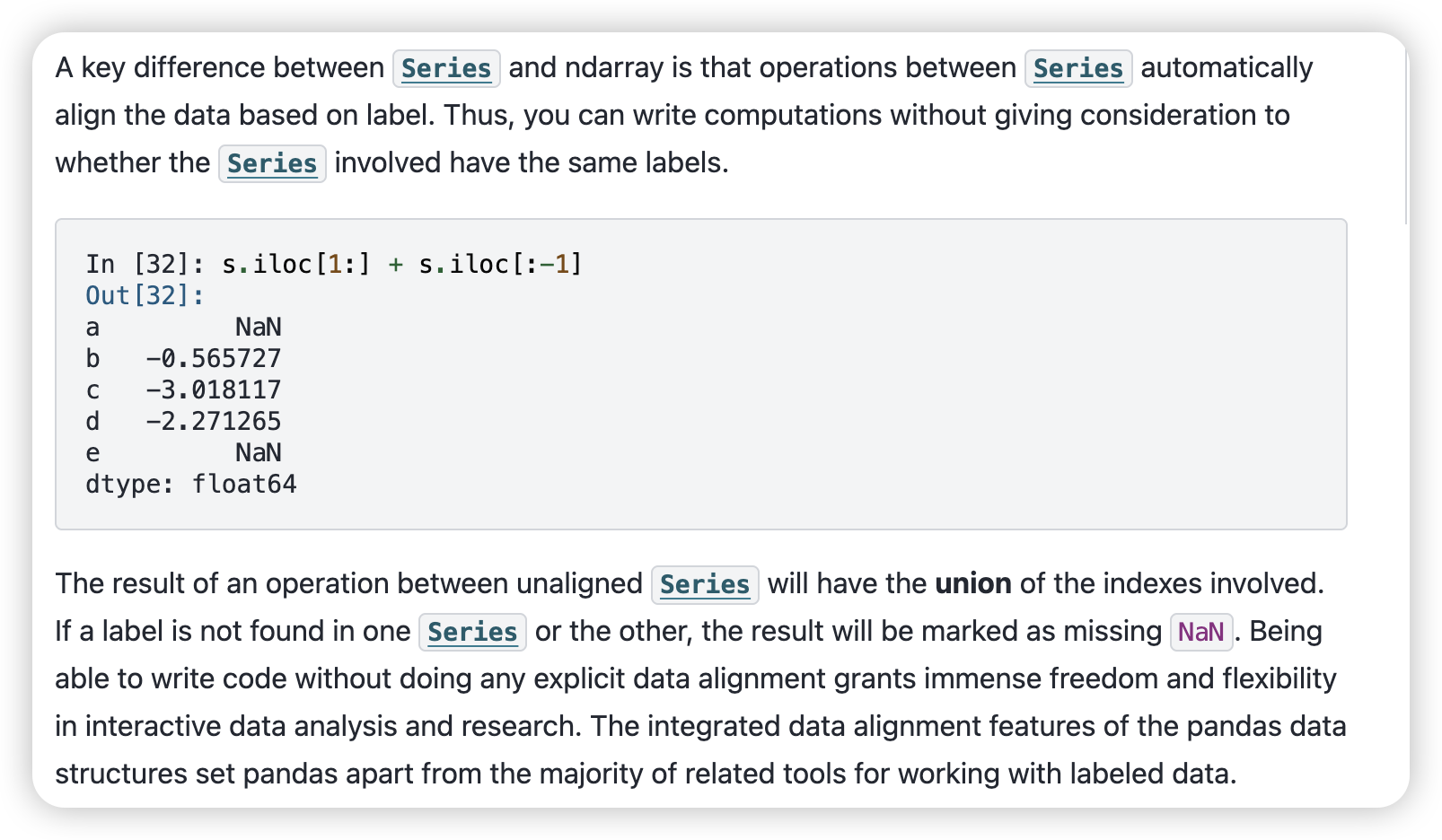Screen dimensions: 1442x840
Task: Click the value -2.271265 in row d
Action: pos(214,421)
